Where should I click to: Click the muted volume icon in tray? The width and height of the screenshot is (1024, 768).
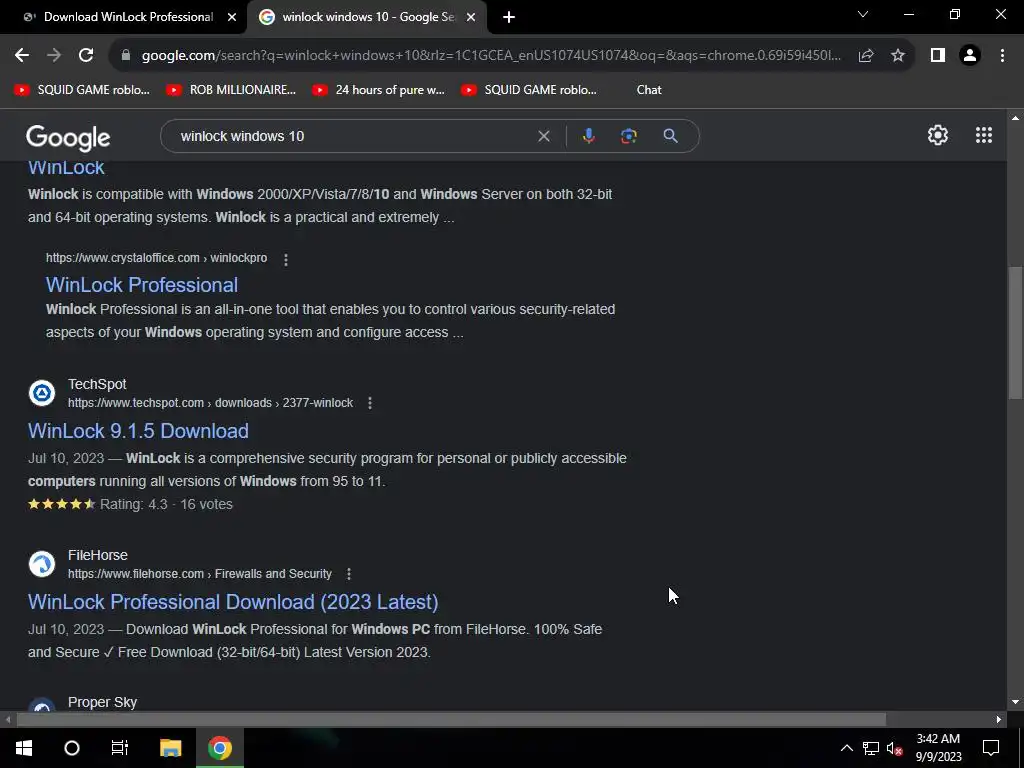click(895, 748)
